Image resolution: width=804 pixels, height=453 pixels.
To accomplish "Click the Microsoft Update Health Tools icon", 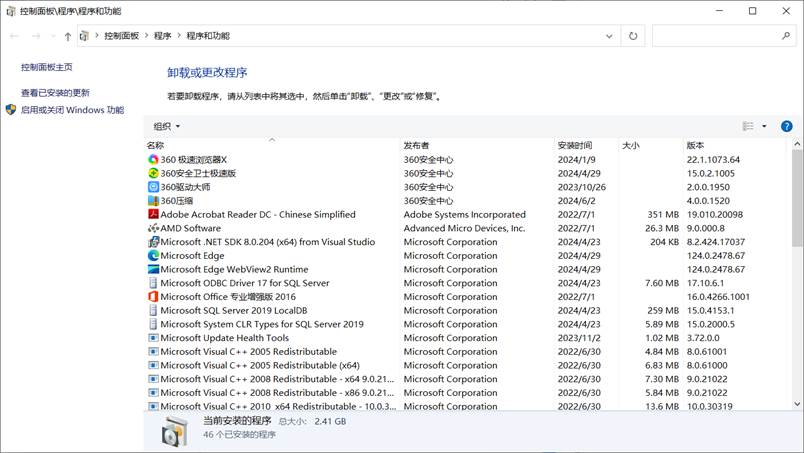I will click(153, 338).
